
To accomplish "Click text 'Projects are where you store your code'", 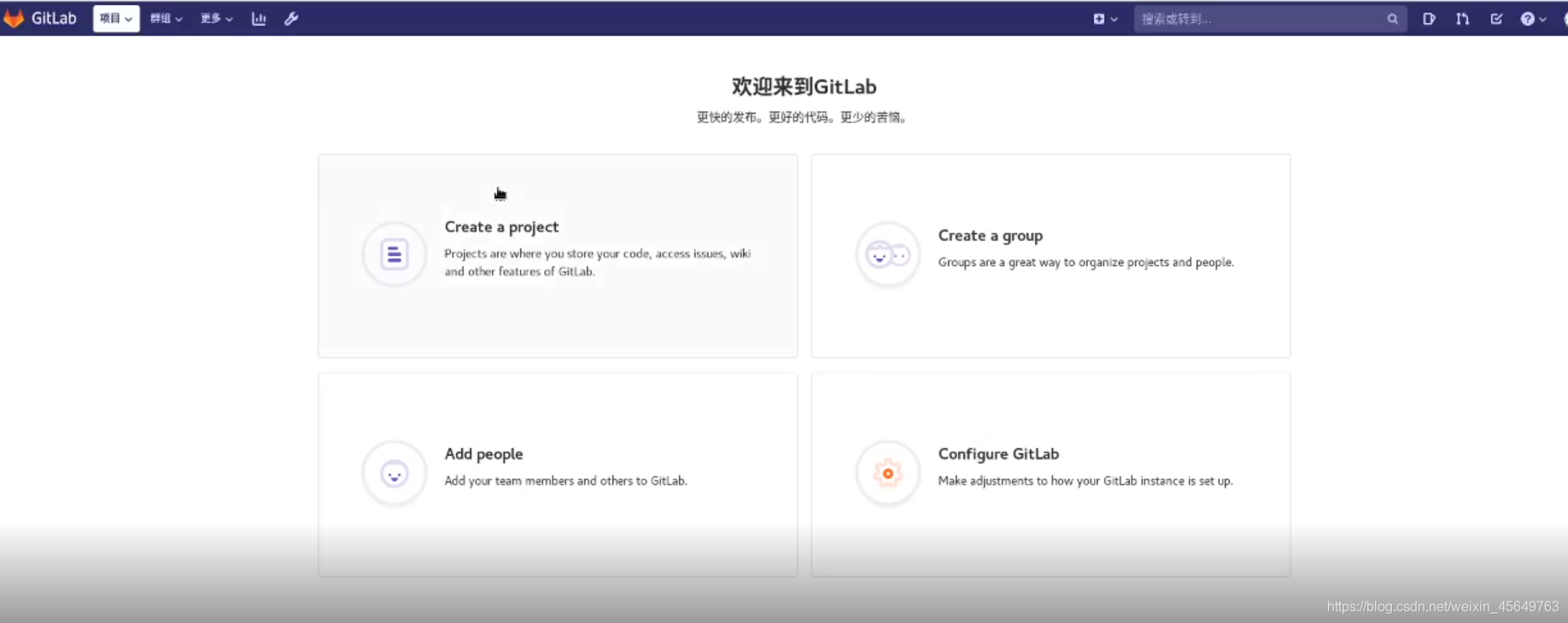I will [x=548, y=253].
